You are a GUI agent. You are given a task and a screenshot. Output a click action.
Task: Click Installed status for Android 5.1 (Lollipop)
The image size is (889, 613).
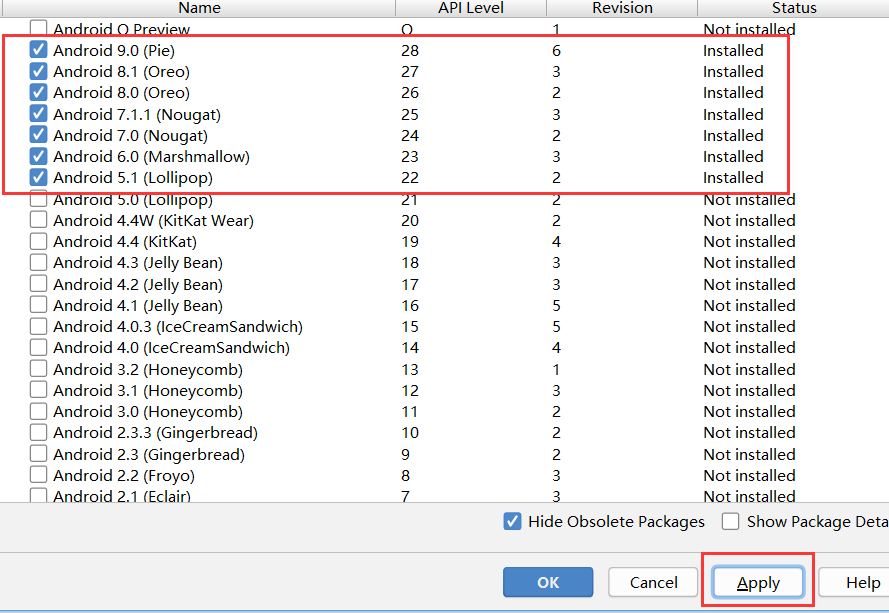pyautogui.click(x=733, y=177)
